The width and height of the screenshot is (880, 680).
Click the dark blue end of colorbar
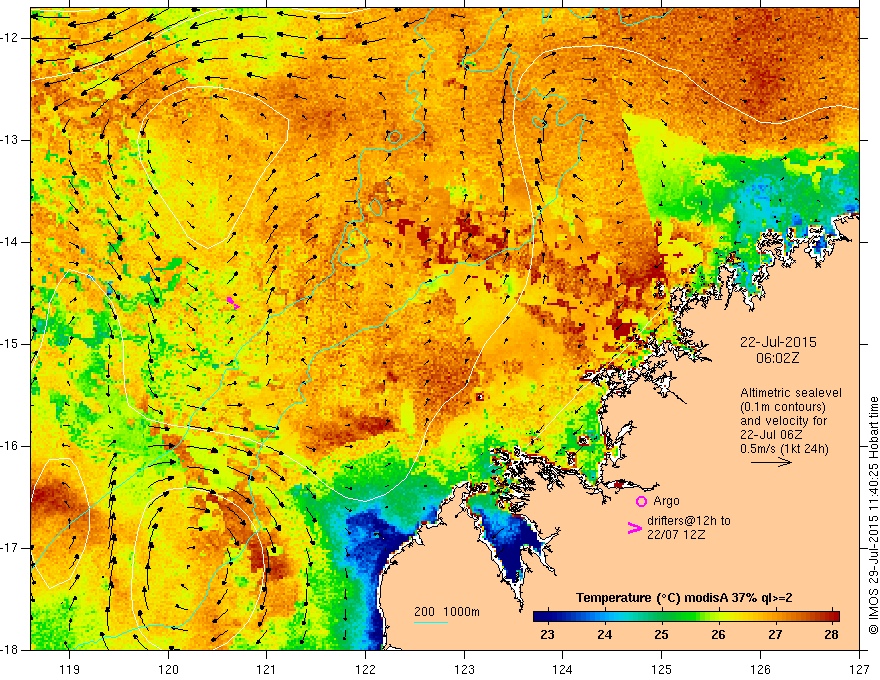[539, 617]
